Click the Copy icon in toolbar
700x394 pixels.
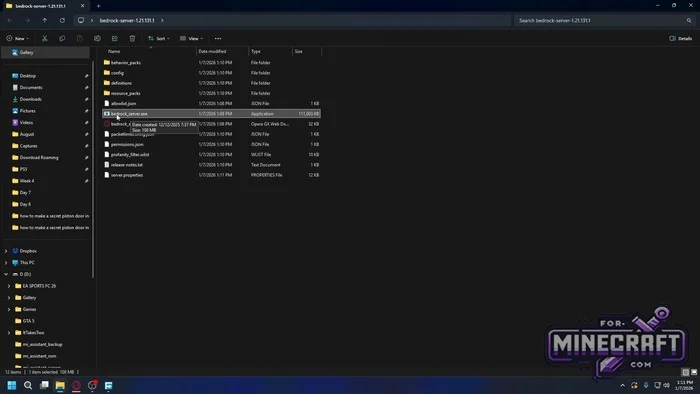[x=62, y=38]
